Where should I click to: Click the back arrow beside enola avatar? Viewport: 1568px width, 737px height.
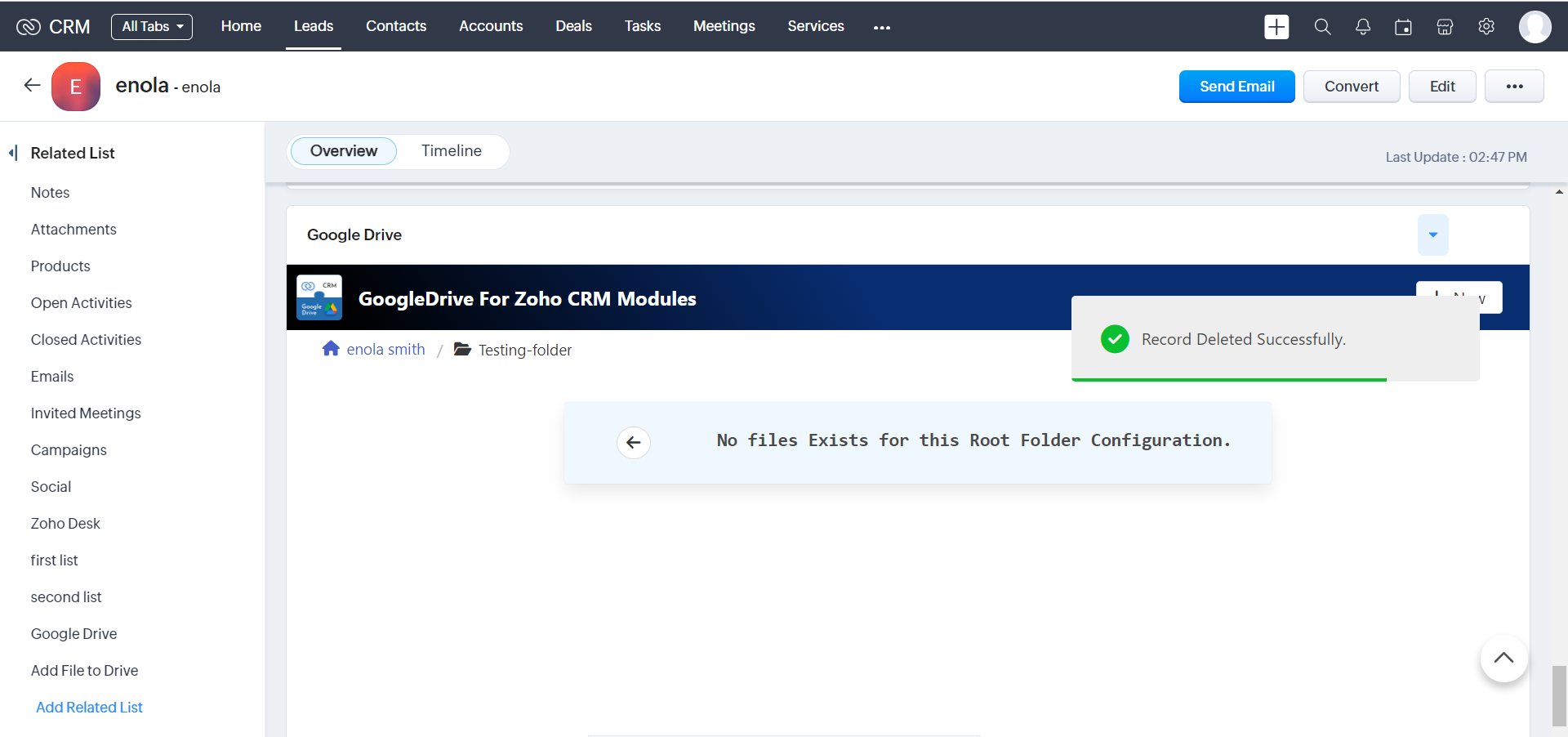[x=33, y=86]
